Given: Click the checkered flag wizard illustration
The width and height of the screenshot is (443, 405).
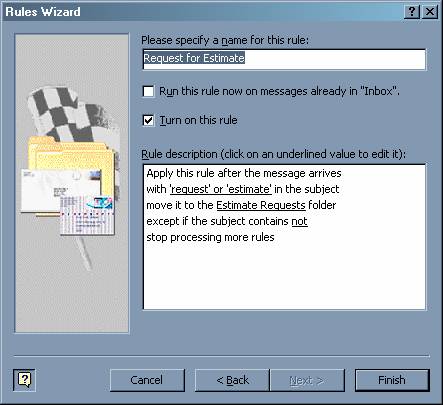Looking at the screenshot, I should 70,113.
